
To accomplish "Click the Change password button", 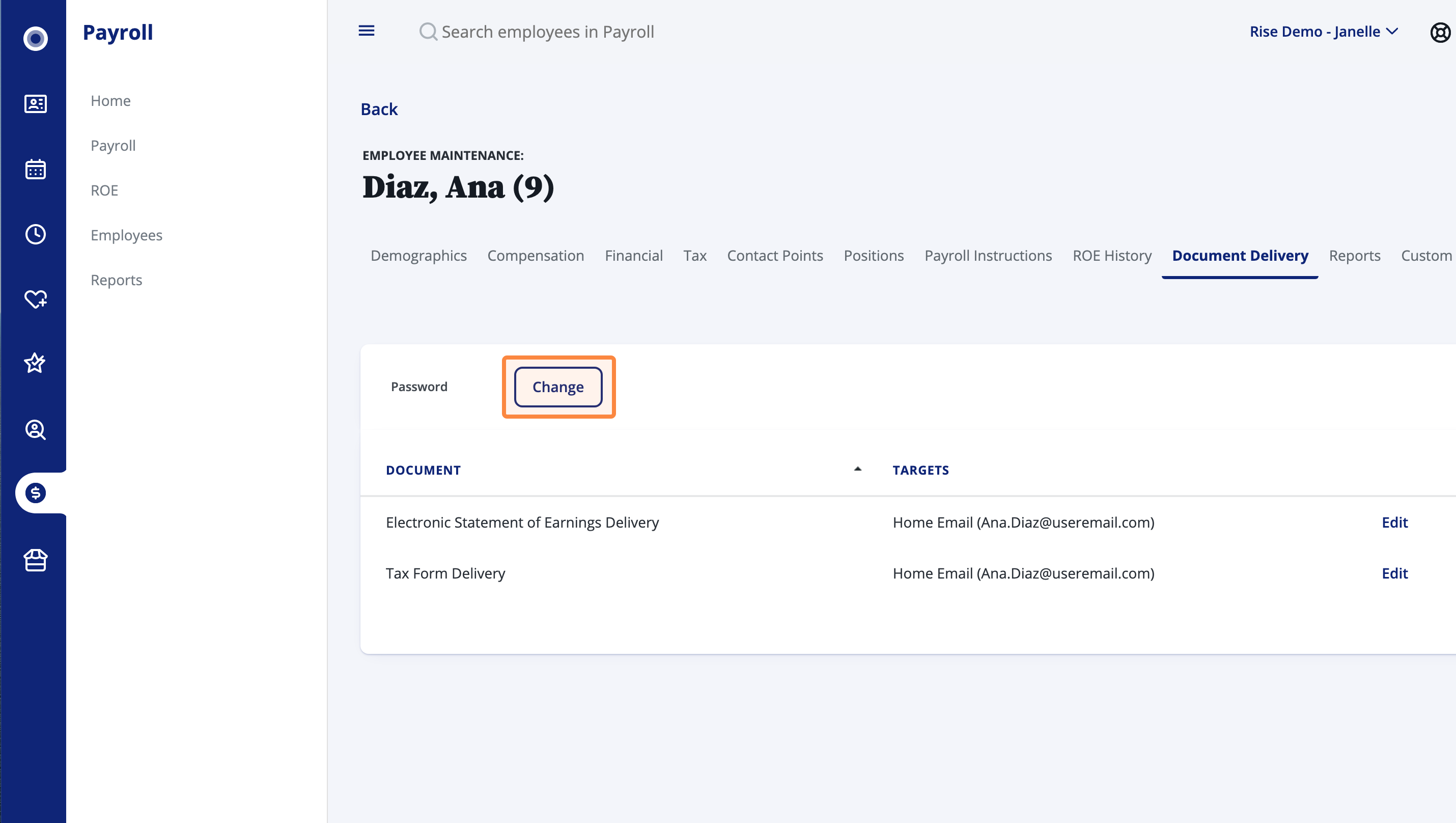I will click(x=558, y=387).
